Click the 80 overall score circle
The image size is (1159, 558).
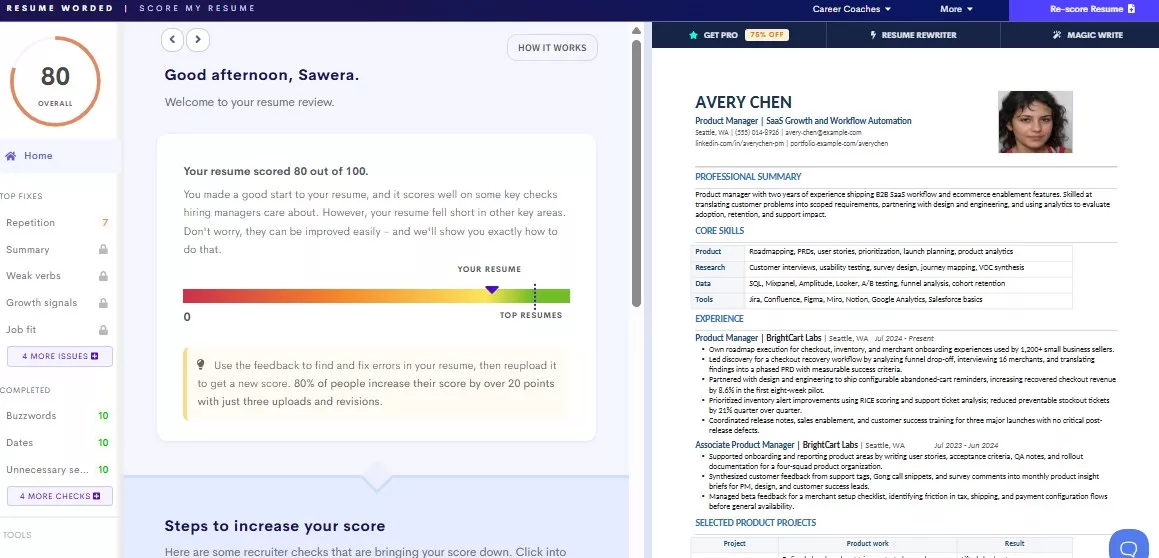coord(55,81)
